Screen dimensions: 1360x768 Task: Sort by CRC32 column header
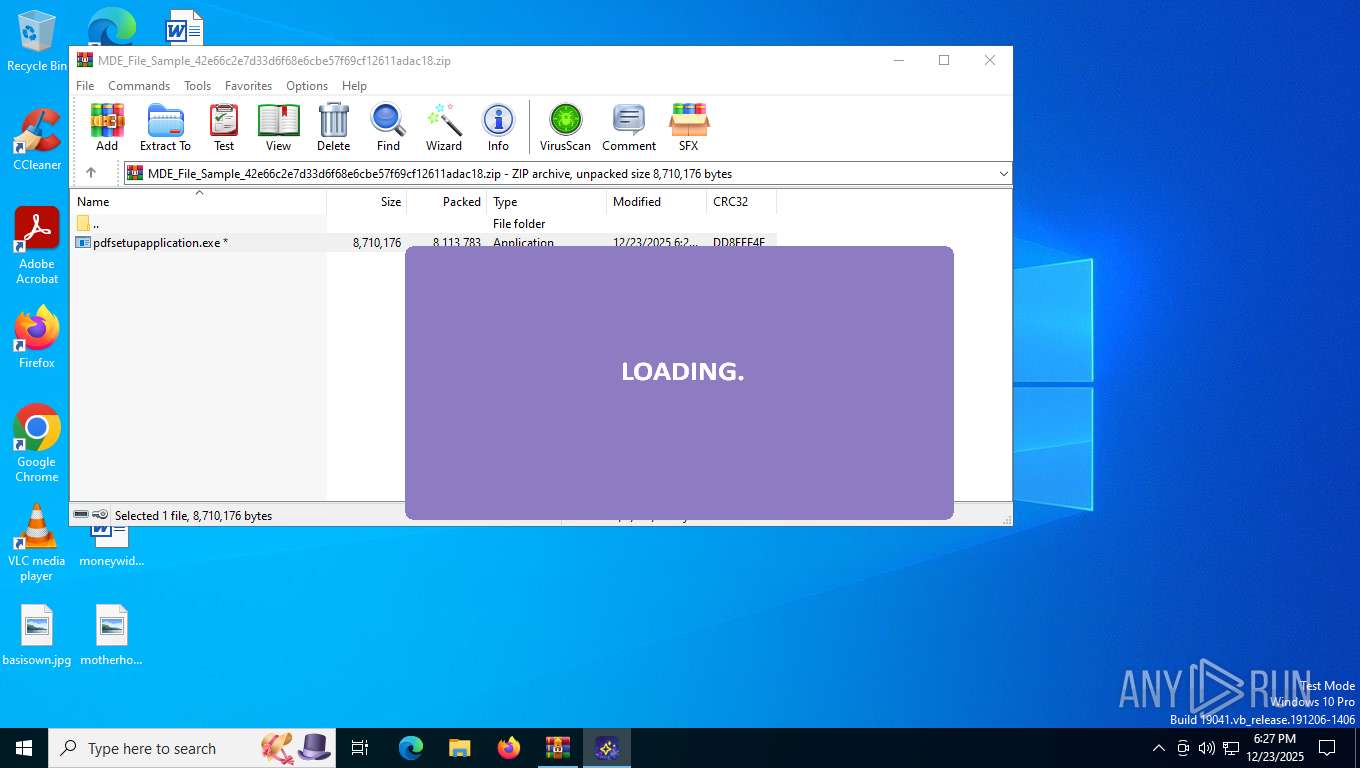pyautogui.click(x=741, y=201)
